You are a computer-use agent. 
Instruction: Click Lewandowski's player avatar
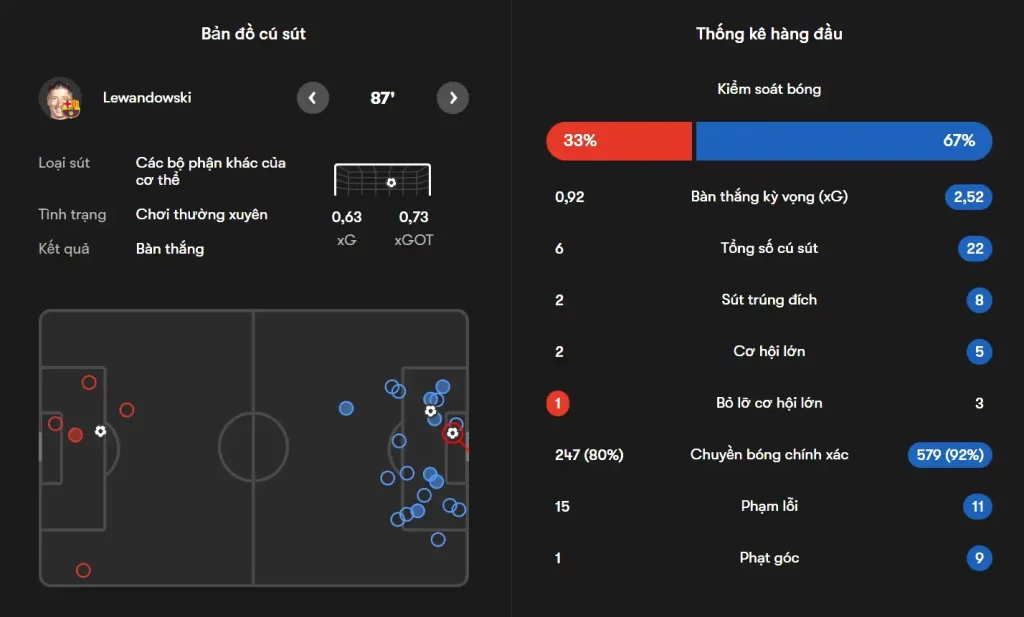[x=60, y=98]
